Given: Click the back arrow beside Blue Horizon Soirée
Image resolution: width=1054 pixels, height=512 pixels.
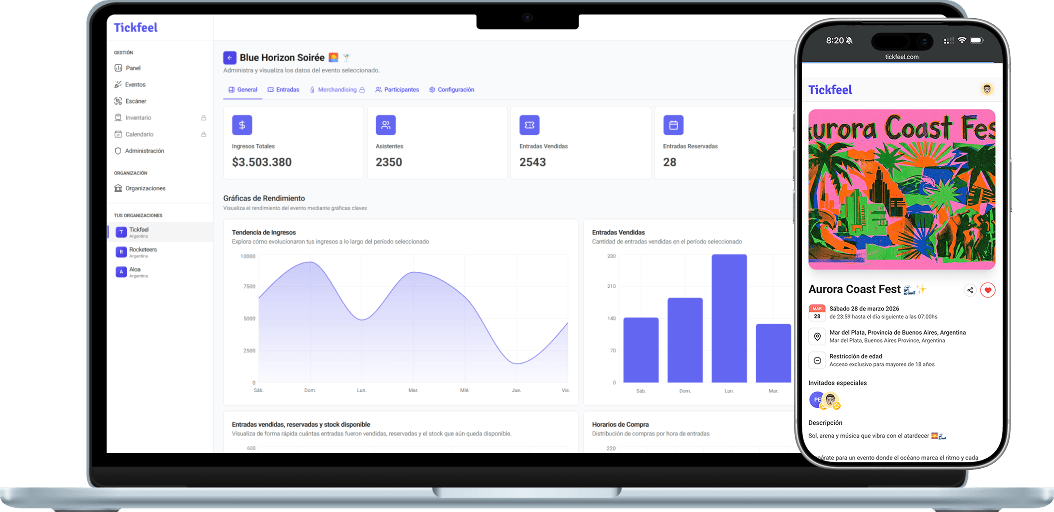Looking at the screenshot, I should click(230, 58).
